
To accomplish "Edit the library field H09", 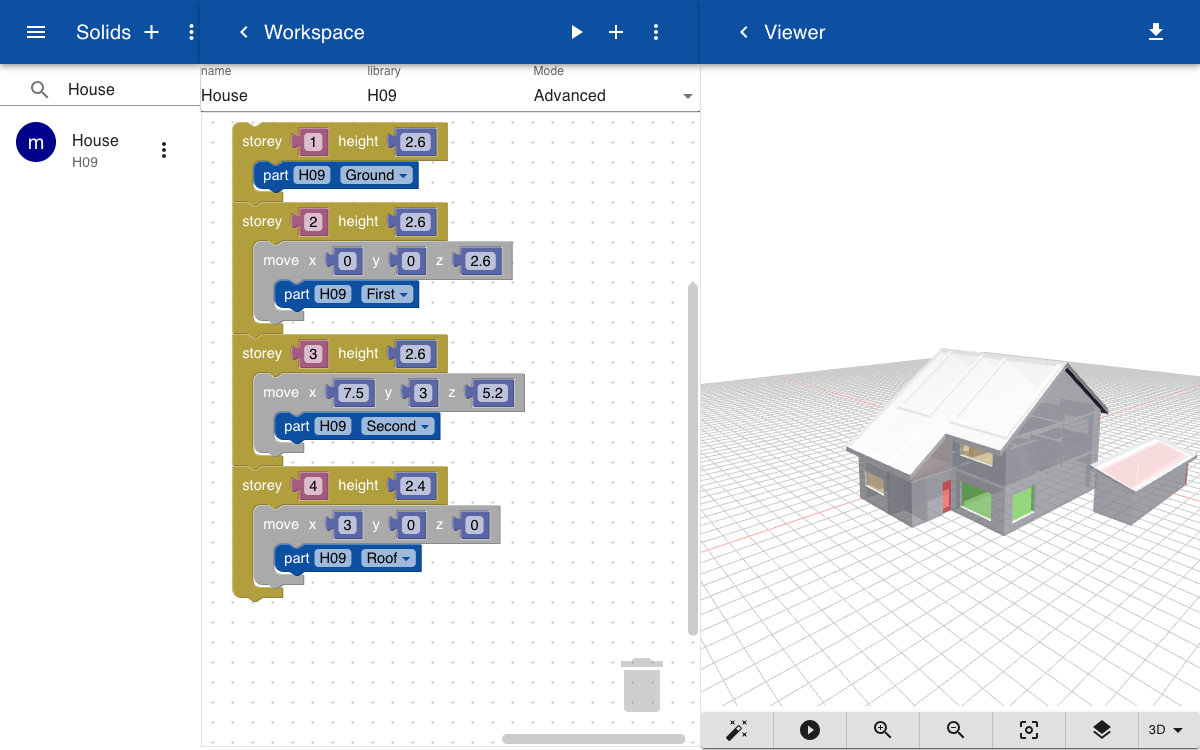I will (449, 96).
